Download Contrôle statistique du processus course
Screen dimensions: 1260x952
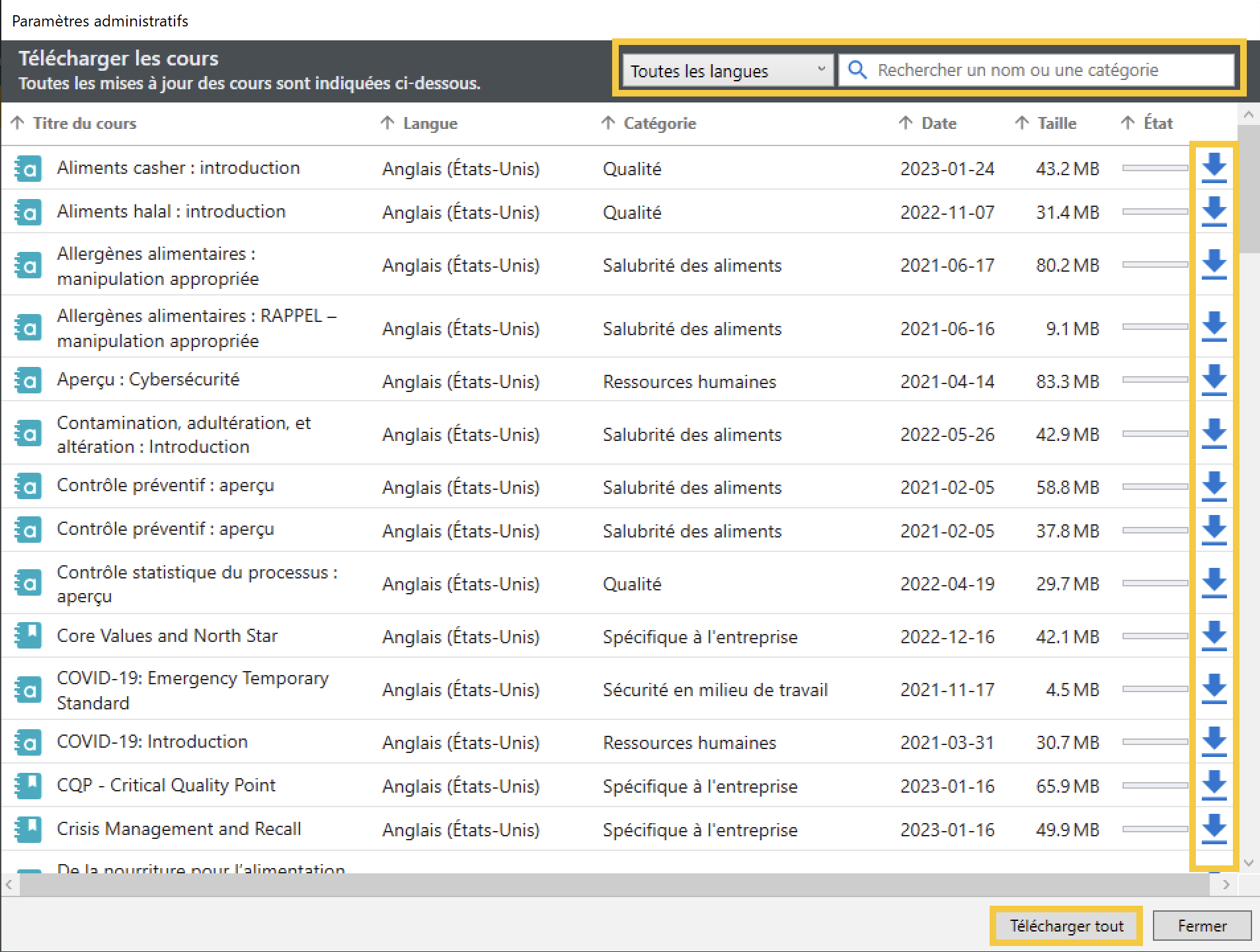click(x=1214, y=583)
